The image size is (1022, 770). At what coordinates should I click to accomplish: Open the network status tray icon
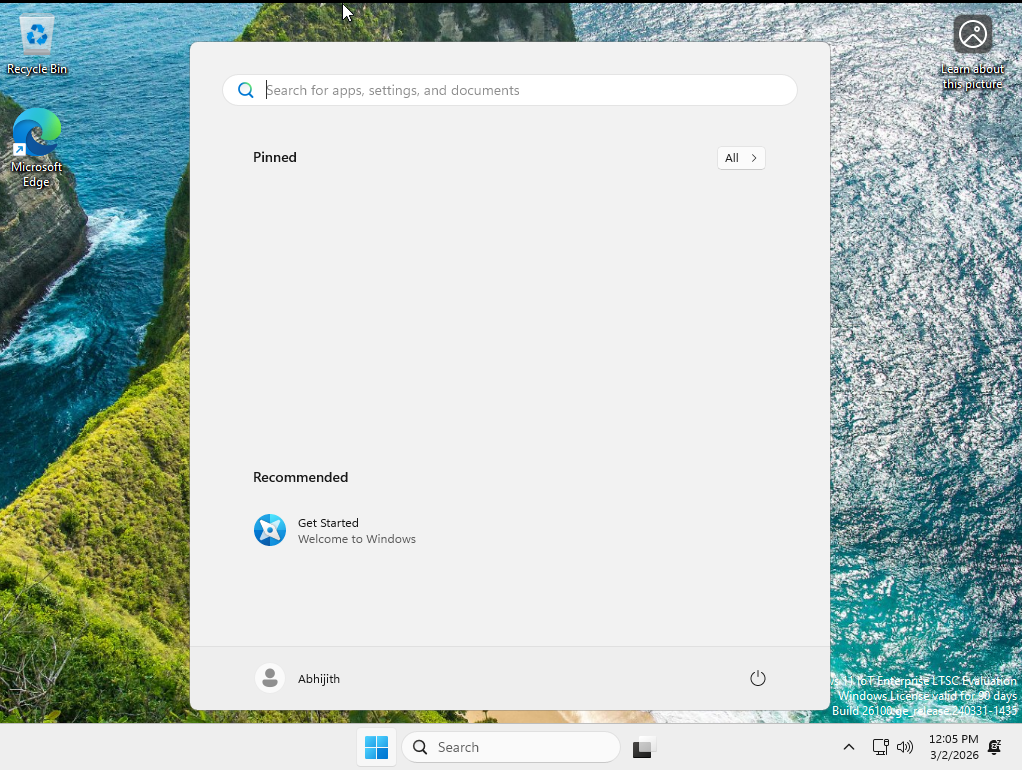click(x=881, y=747)
